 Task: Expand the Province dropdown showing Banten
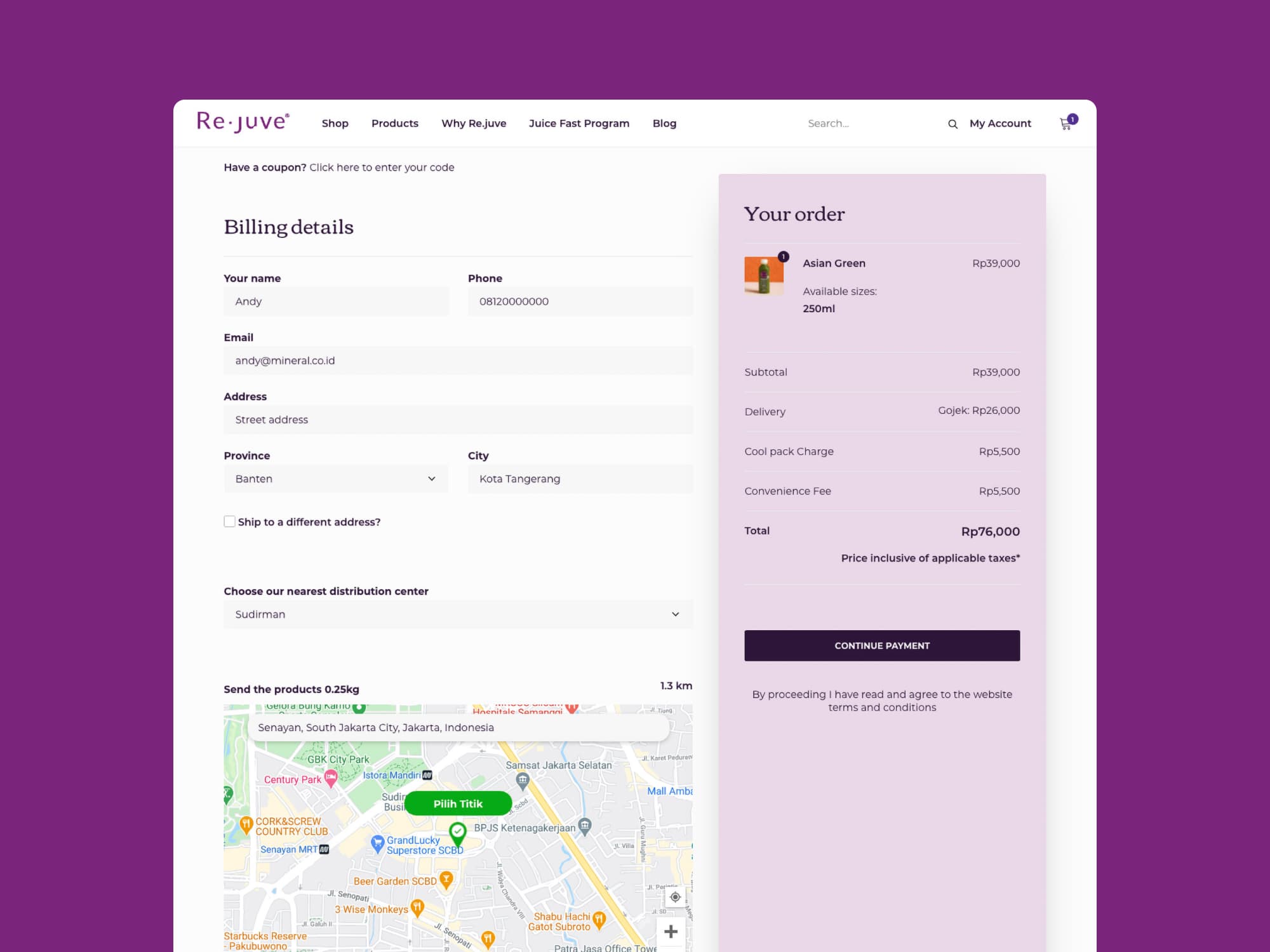[x=336, y=479]
